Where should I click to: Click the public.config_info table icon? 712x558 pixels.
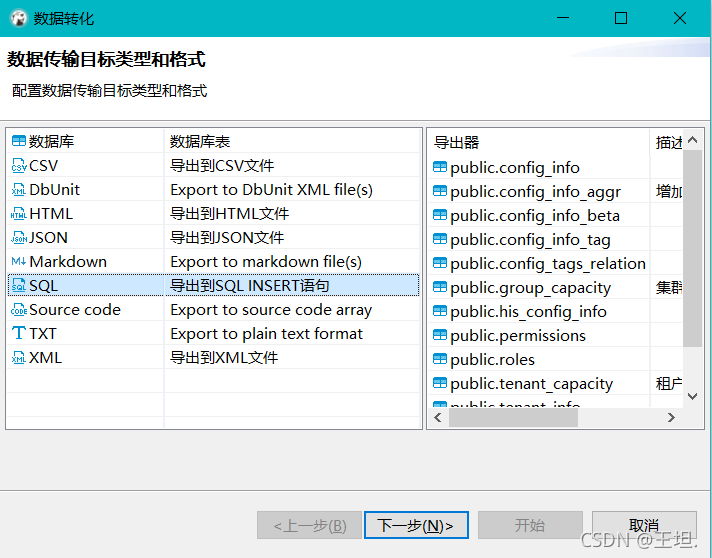440,167
